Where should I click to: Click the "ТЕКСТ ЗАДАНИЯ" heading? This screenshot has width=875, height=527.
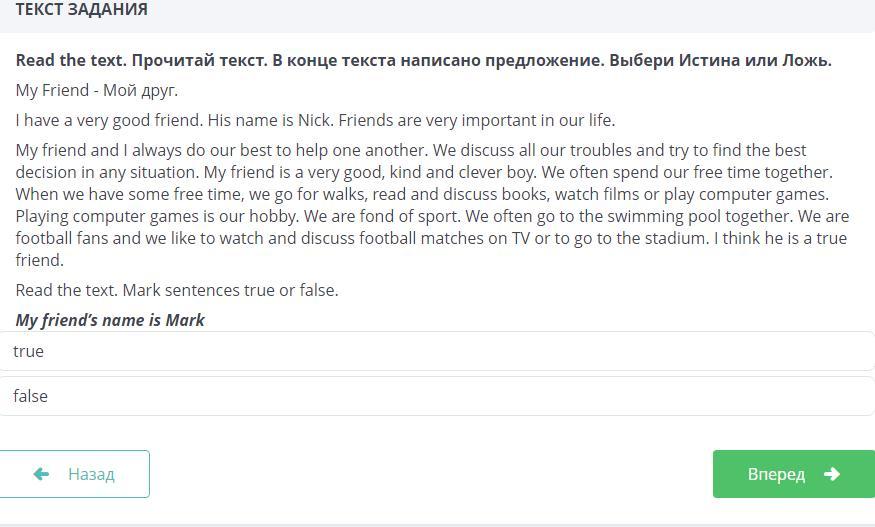point(82,10)
